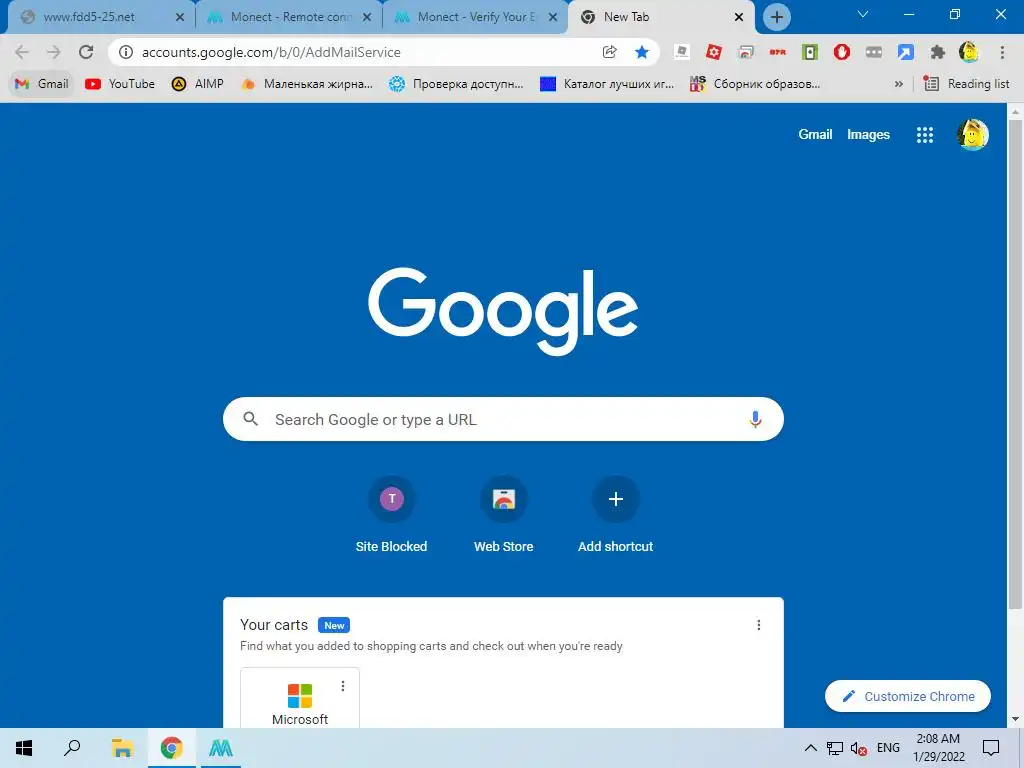This screenshot has height=768, width=1024.
Task: Open the gray three-dots extension icon
Action: pyautogui.click(x=874, y=52)
